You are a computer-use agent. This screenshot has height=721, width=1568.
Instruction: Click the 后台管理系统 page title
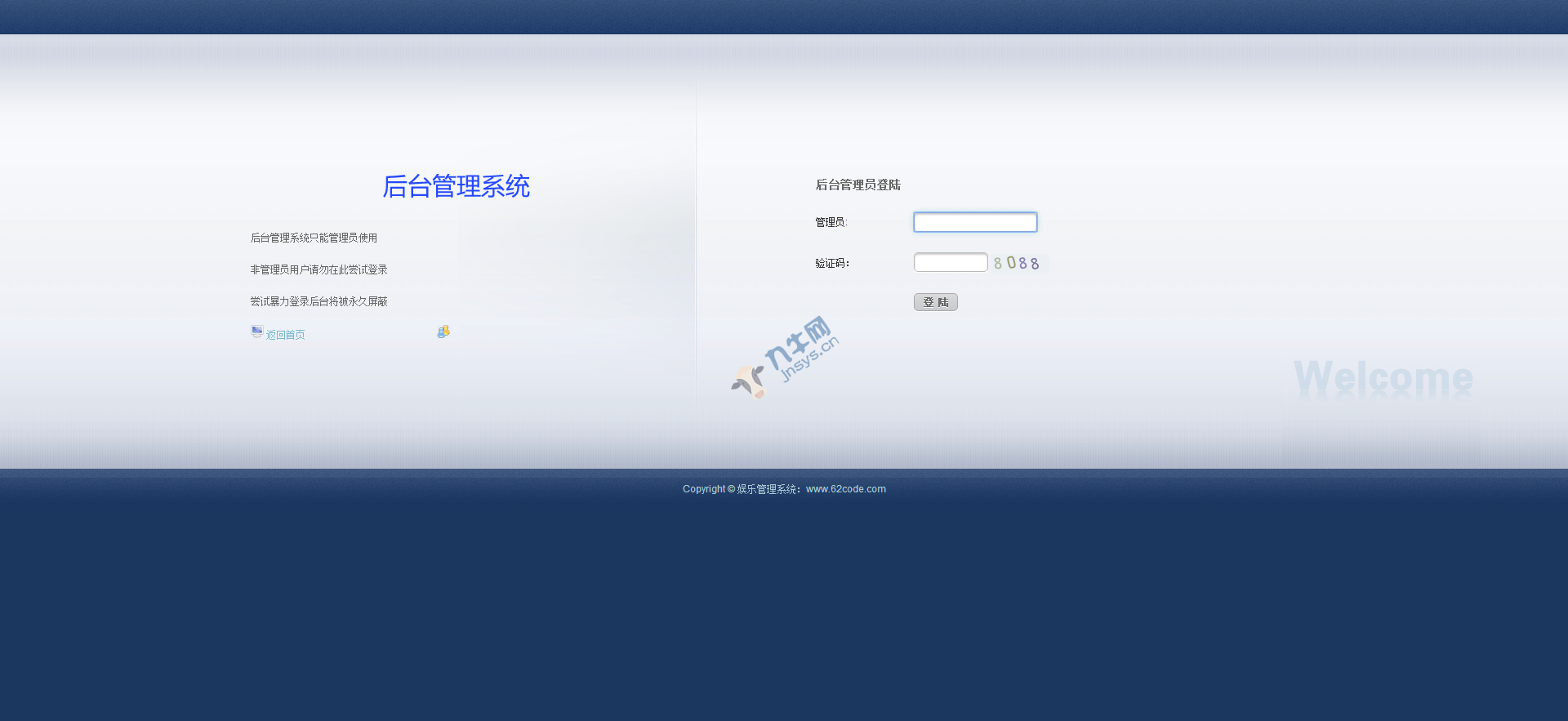tap(457, 186)
